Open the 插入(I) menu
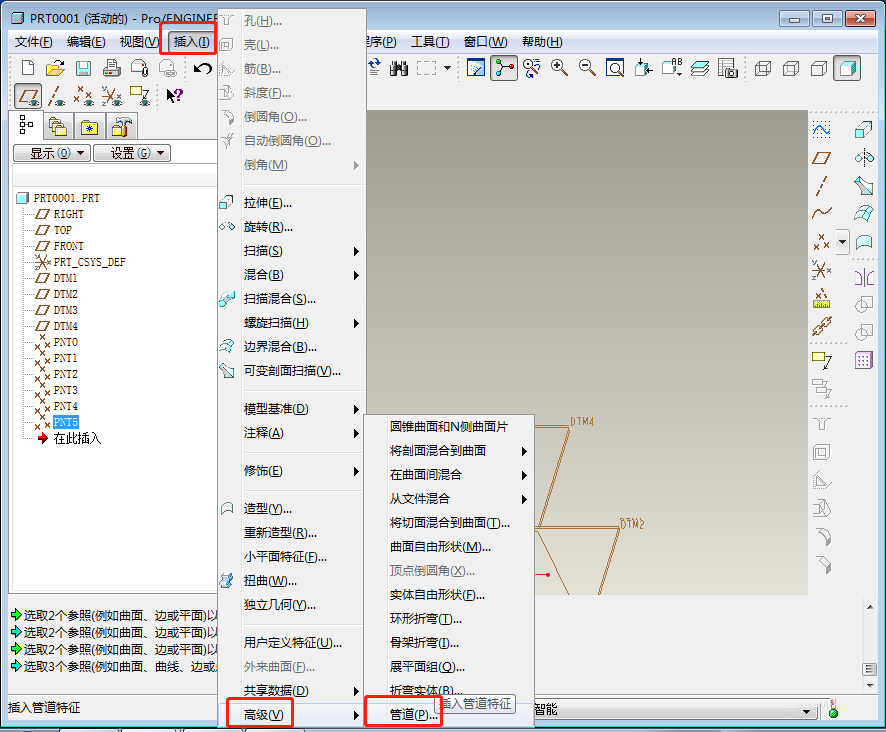Viewport: 886px width, 732px height. tap(191, 42)
